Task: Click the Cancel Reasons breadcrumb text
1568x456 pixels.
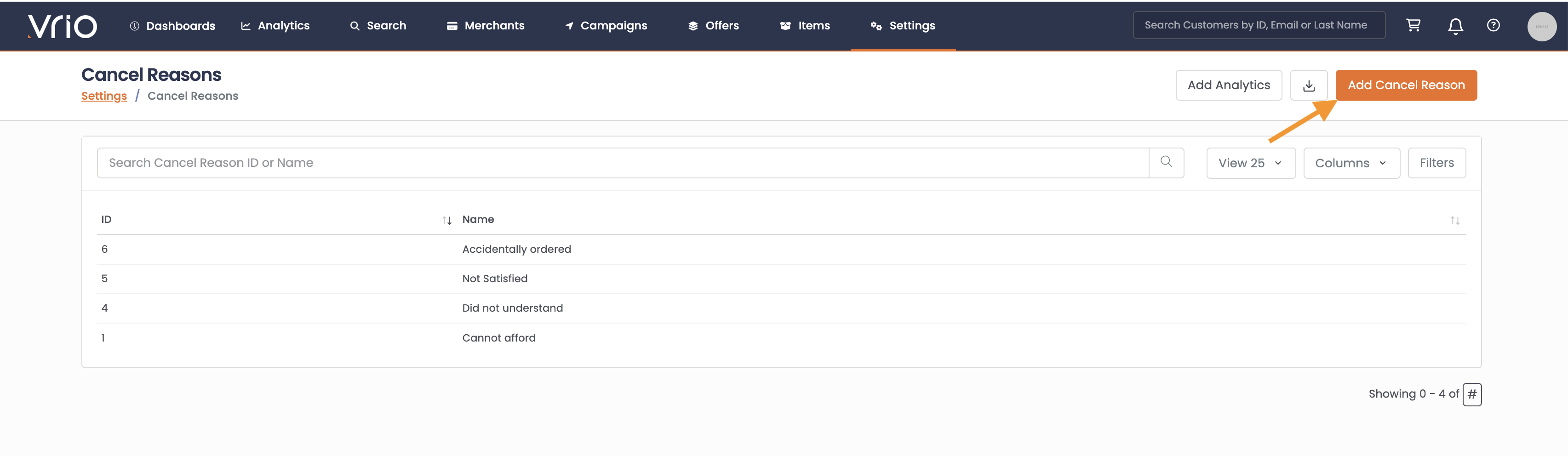Action: click(193, 96)
